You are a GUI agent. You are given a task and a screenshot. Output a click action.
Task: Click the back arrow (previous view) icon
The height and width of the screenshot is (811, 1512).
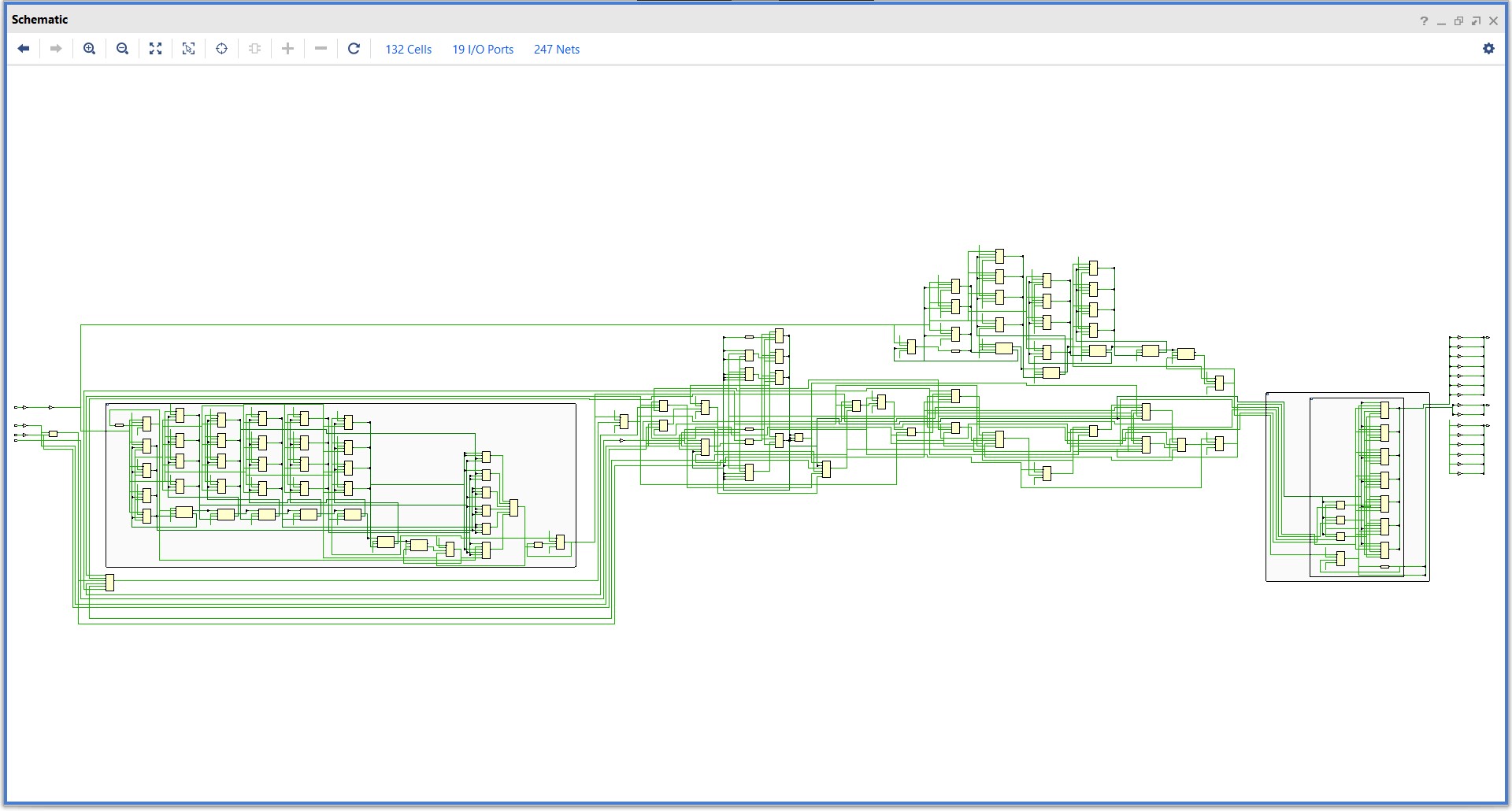click(x=24, y=49)
